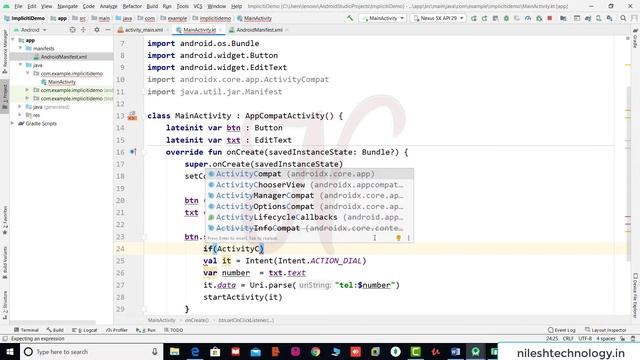This screenshot has width=640, height=360.
Task: Click the lightbulb icon in completion popup
Action: click(x=398, y=238)
